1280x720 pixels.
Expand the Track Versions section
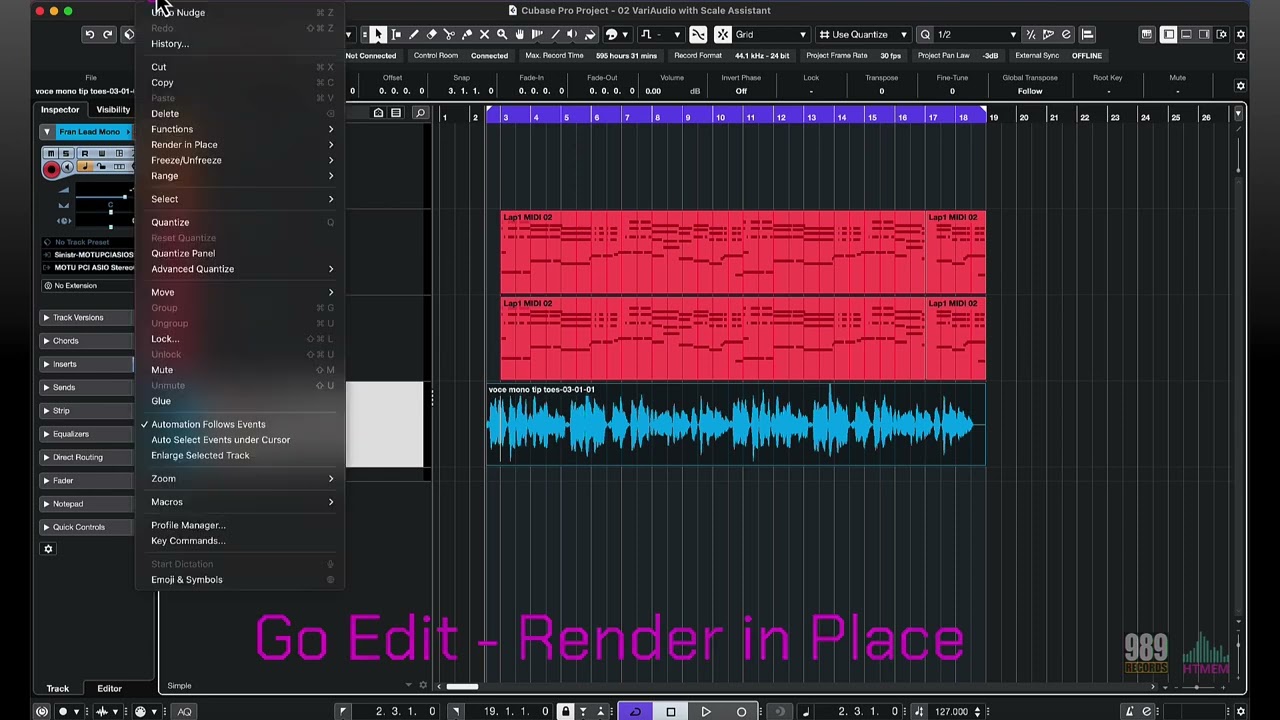tap(85, 317)
